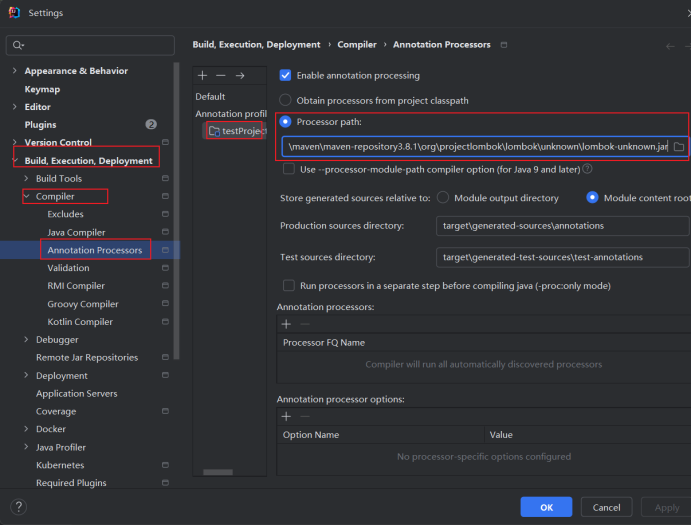Select the Default annotation profile

[210, 97]
